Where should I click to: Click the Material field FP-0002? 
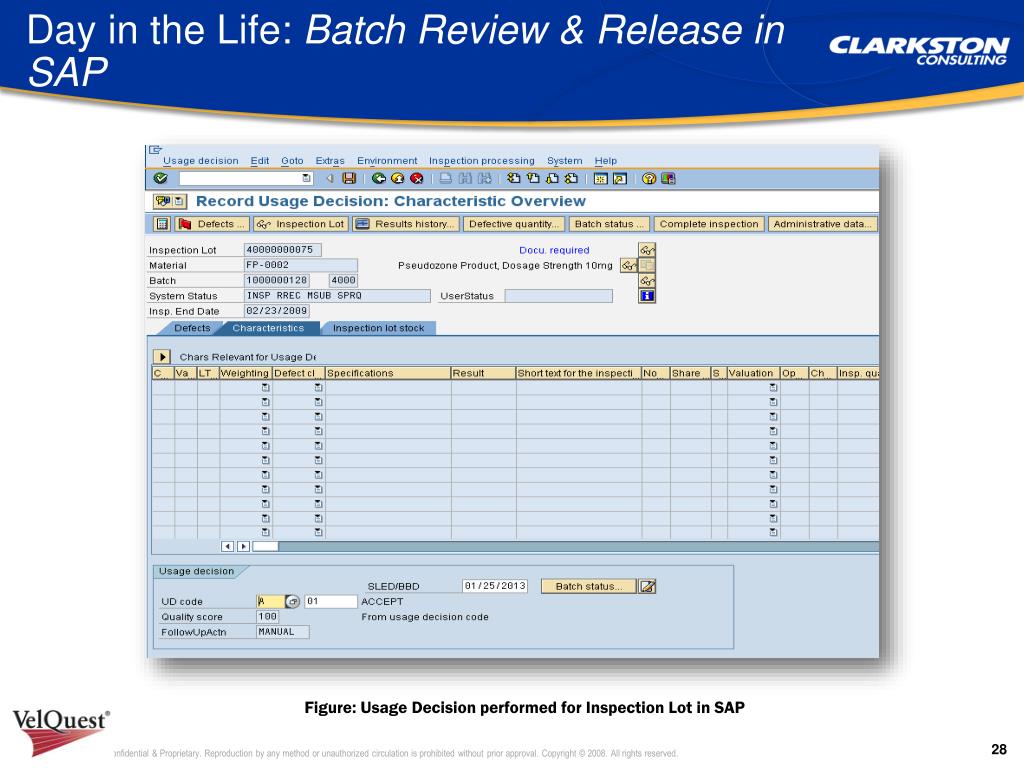(300, 265)
